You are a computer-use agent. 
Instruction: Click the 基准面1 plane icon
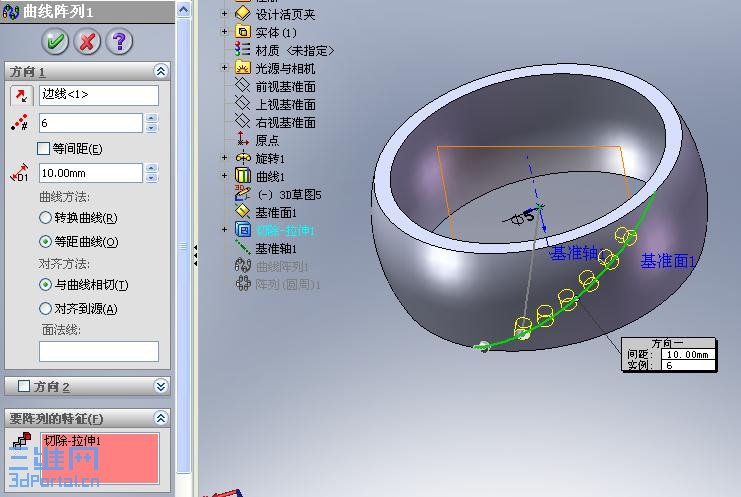click(x=242, y=211)
